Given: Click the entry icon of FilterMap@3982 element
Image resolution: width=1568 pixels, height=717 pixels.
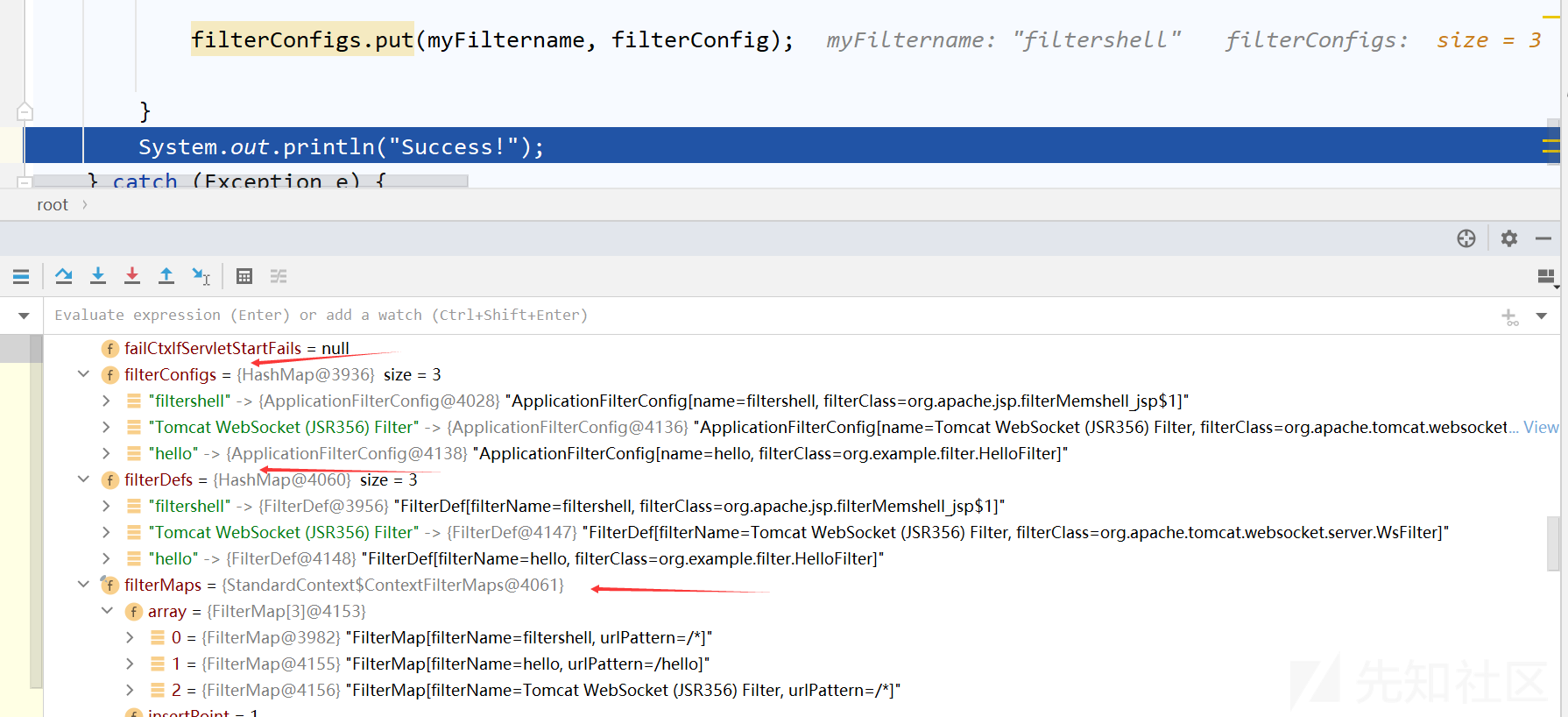Looking at the screenshot, I should (x=158, y=637).
